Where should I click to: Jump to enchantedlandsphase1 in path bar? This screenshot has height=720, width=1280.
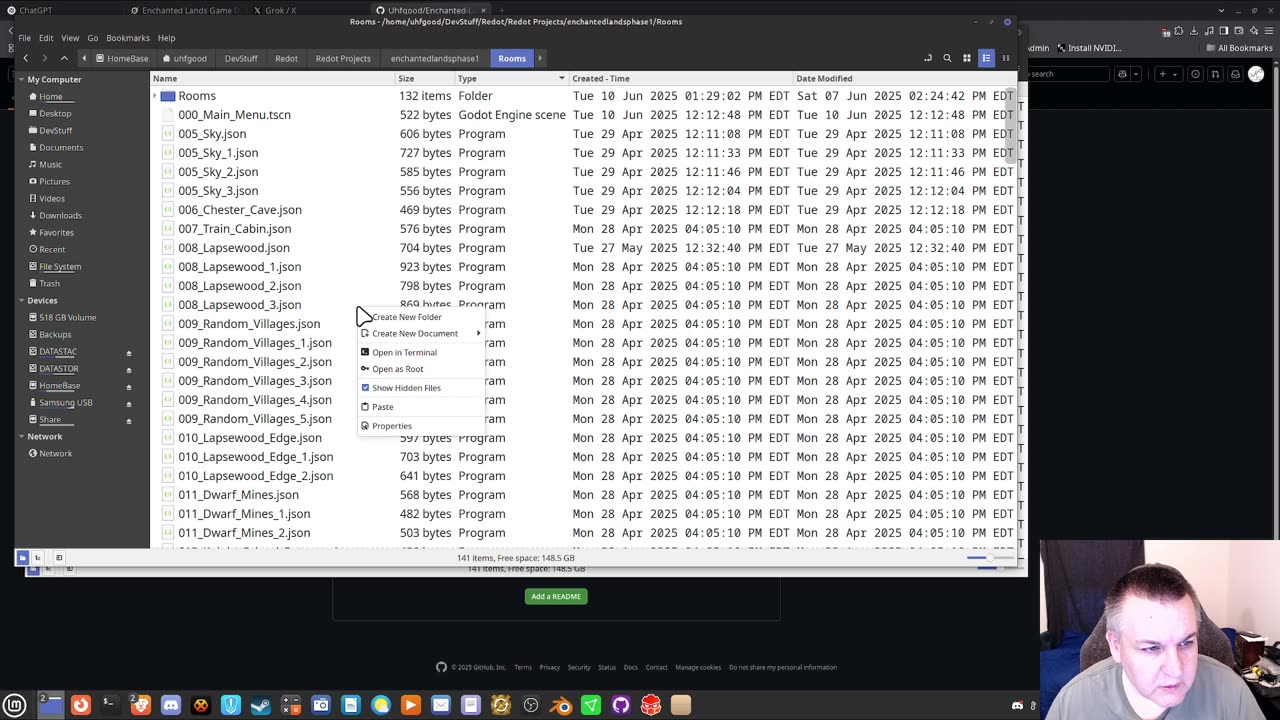pos(435,58)
